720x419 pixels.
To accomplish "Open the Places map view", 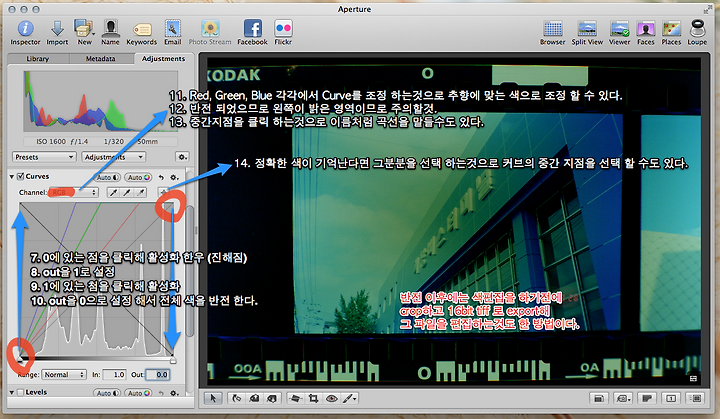I will 671,33.
